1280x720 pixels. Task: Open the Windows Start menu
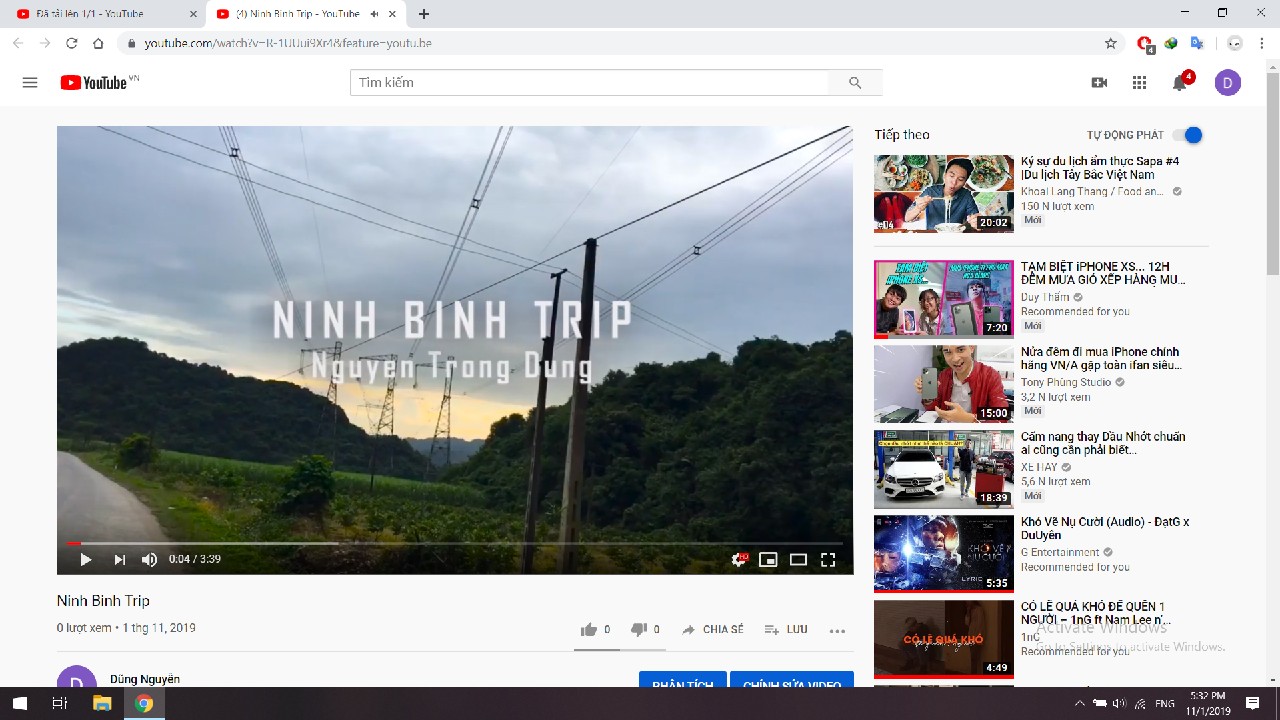point(20,704)
